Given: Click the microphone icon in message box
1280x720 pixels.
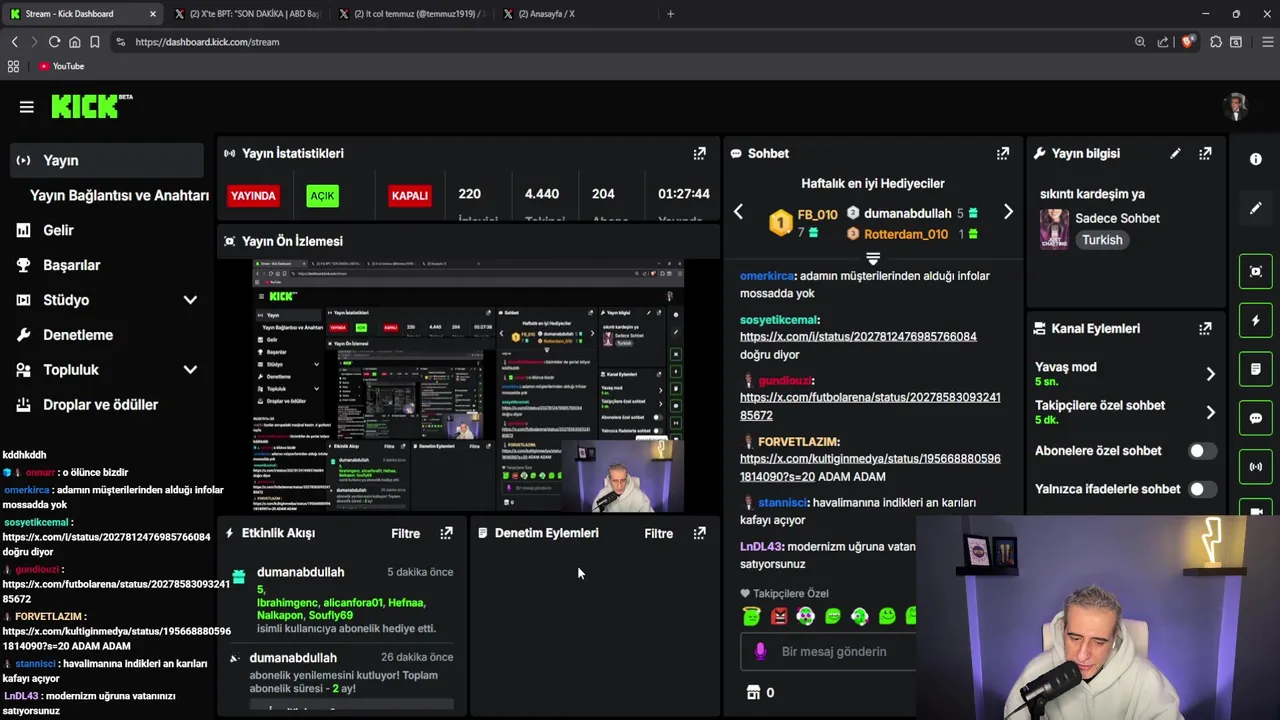Looking at the screenshot, I should (x=760, y=651).
